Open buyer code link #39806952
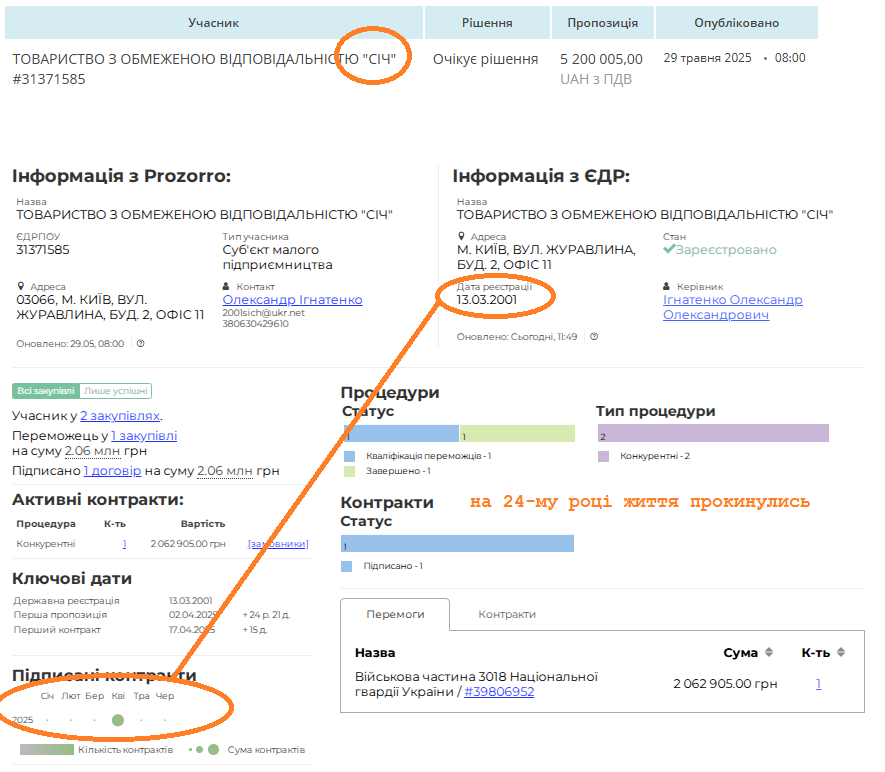Image resolution: width=885 pixels, height=772 pixels. (499, 692)
